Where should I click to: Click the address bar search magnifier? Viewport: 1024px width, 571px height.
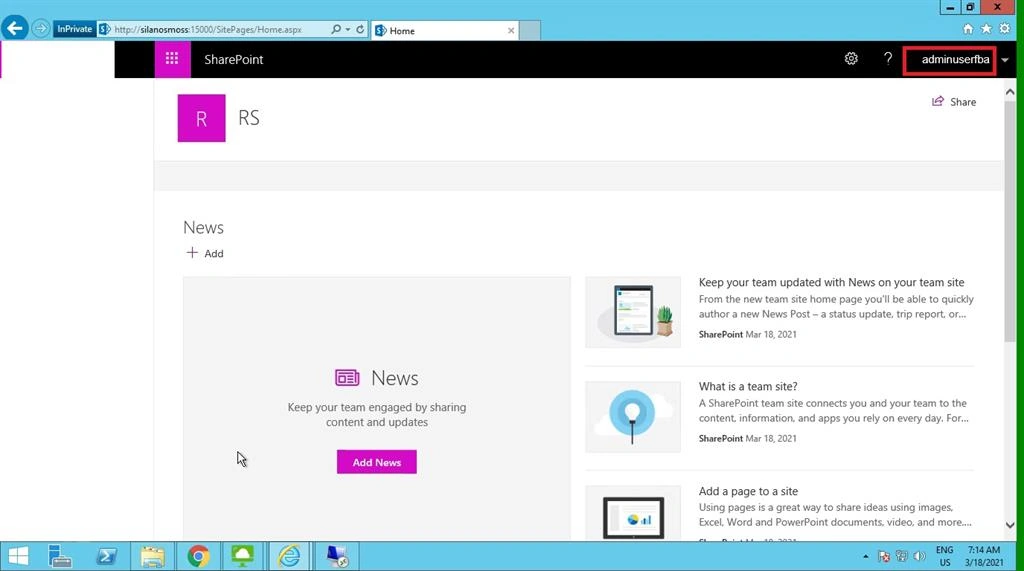pyautogui.click(x=336, y=29)
